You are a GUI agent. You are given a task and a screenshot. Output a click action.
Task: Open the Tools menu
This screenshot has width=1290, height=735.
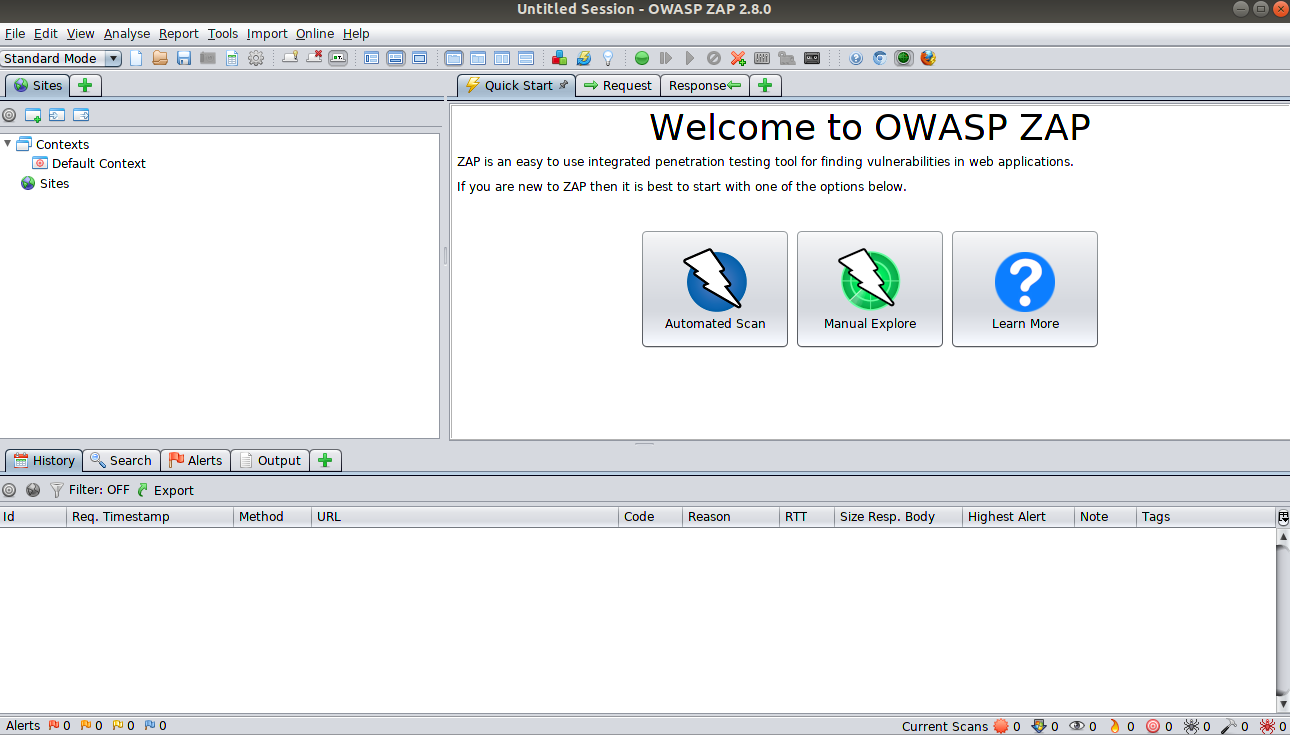(x=223, y=34)
